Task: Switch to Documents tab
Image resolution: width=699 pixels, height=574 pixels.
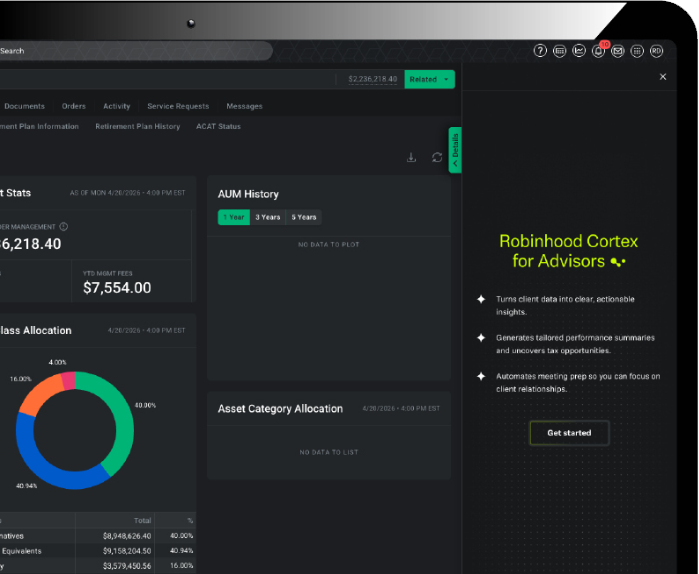Action: coord(25,106)
